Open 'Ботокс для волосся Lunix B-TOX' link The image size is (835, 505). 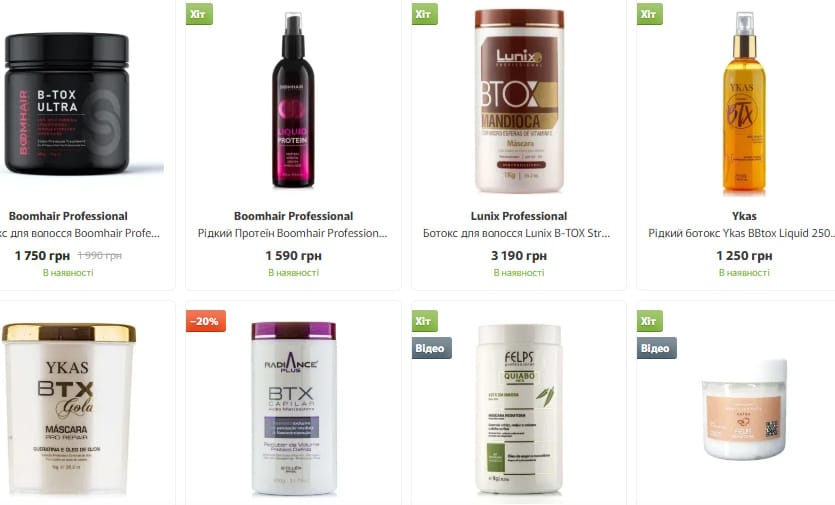(517, 233)
